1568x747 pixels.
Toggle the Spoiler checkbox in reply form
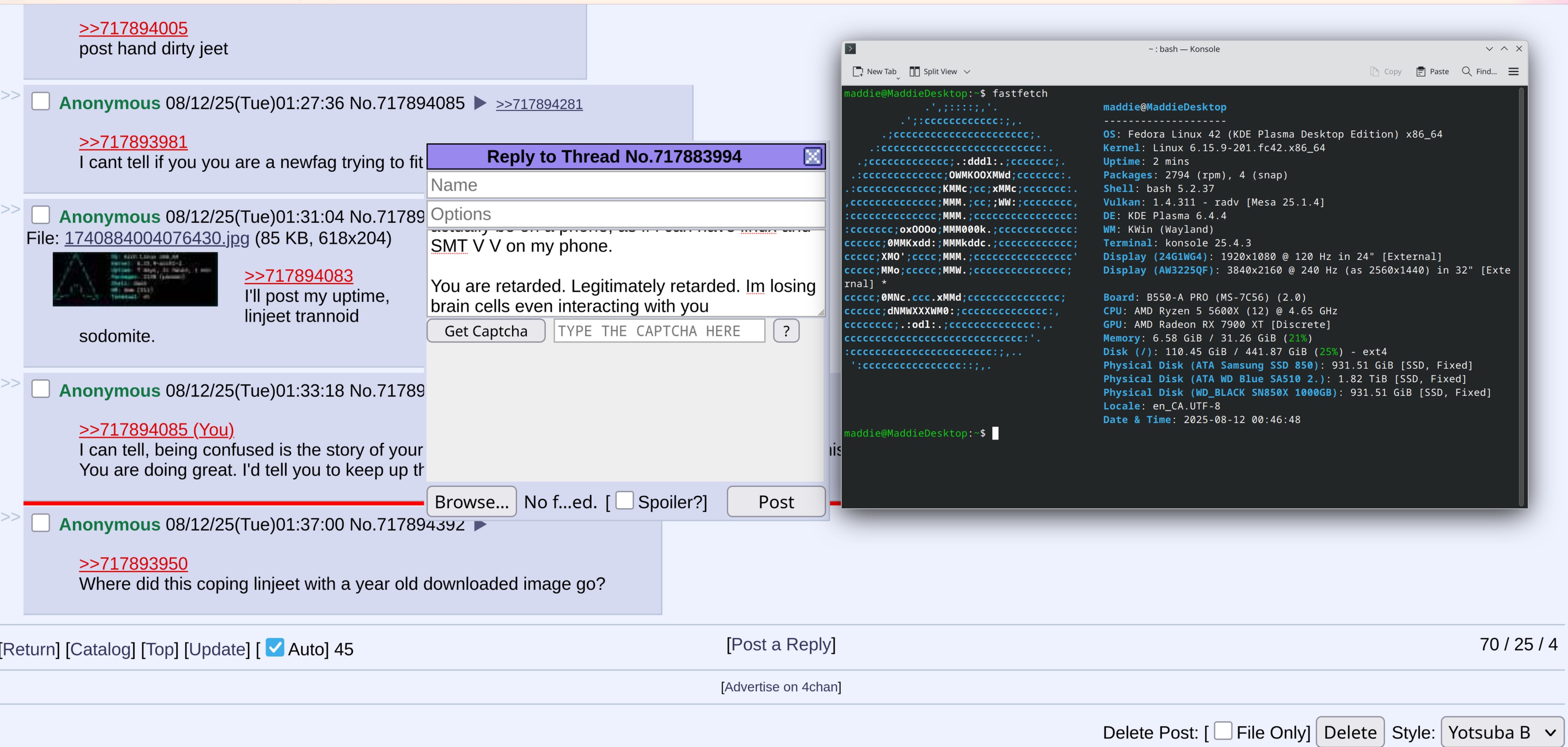click(624, 500)
